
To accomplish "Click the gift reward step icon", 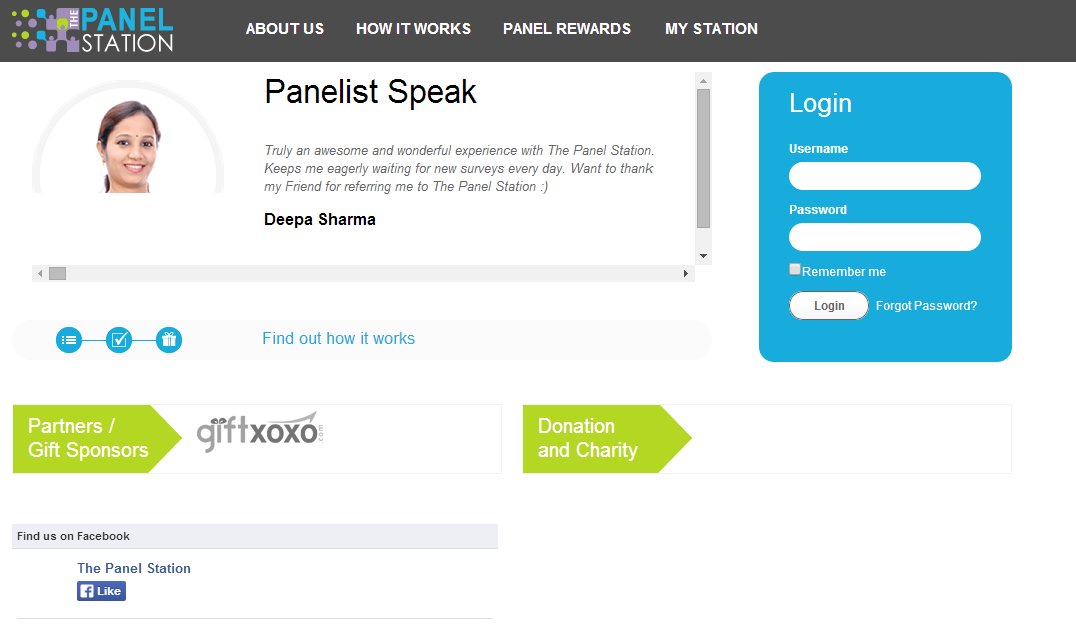I will coord(169,340).
